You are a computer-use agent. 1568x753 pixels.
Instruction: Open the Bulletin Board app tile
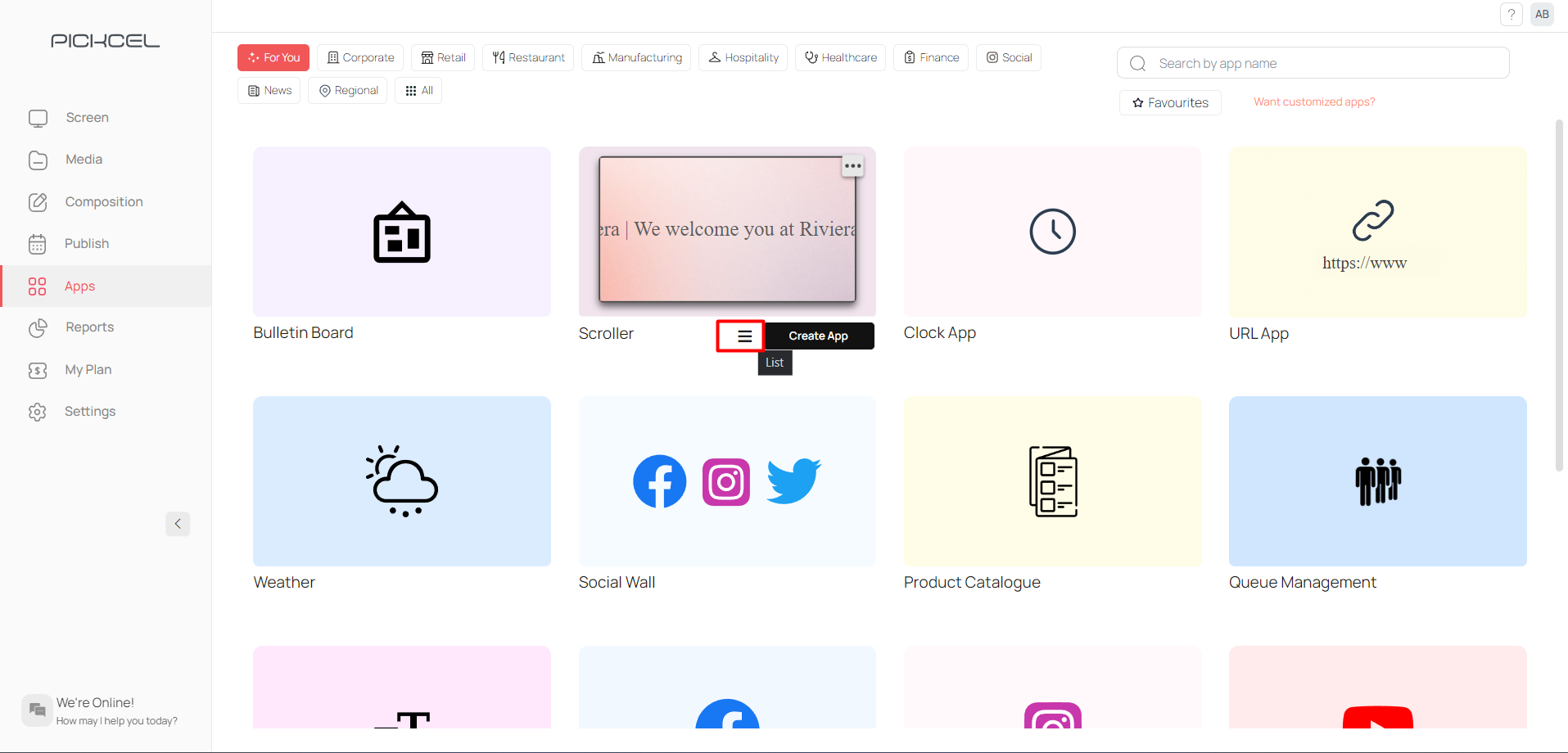(x=402, y=232)
